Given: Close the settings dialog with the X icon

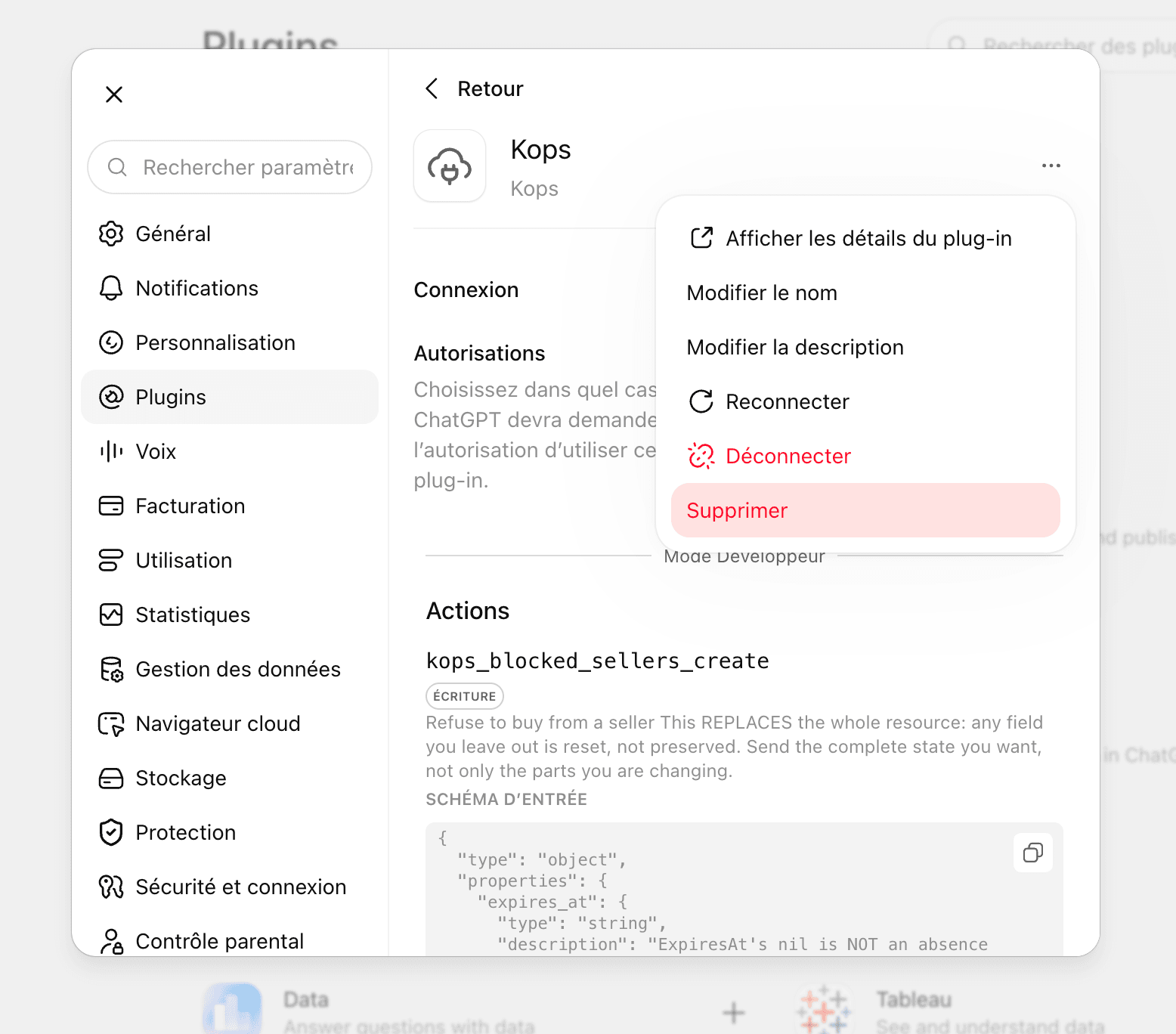Looking at the screenshot, I should [x=114, y=94].
